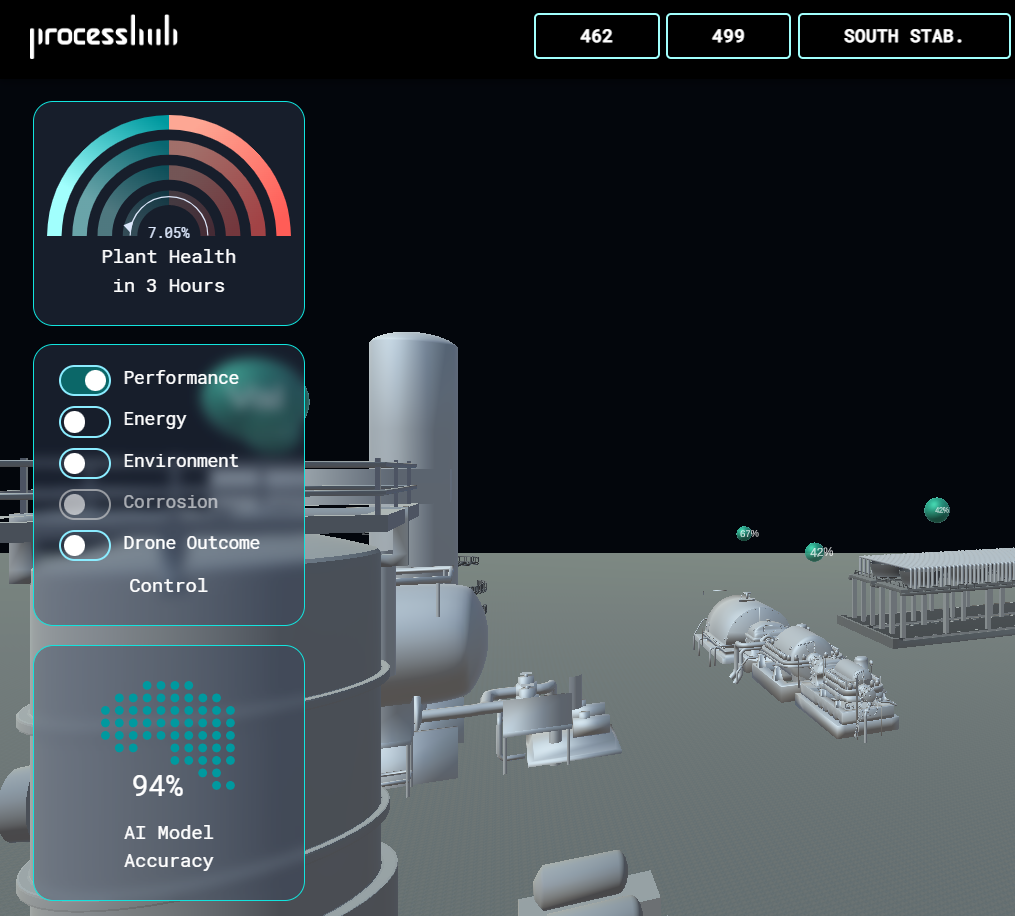Viewport: 1015px width, 916px height.
Task: Toggle the greyed-out Corrosion switch
Action: [85, 504]
